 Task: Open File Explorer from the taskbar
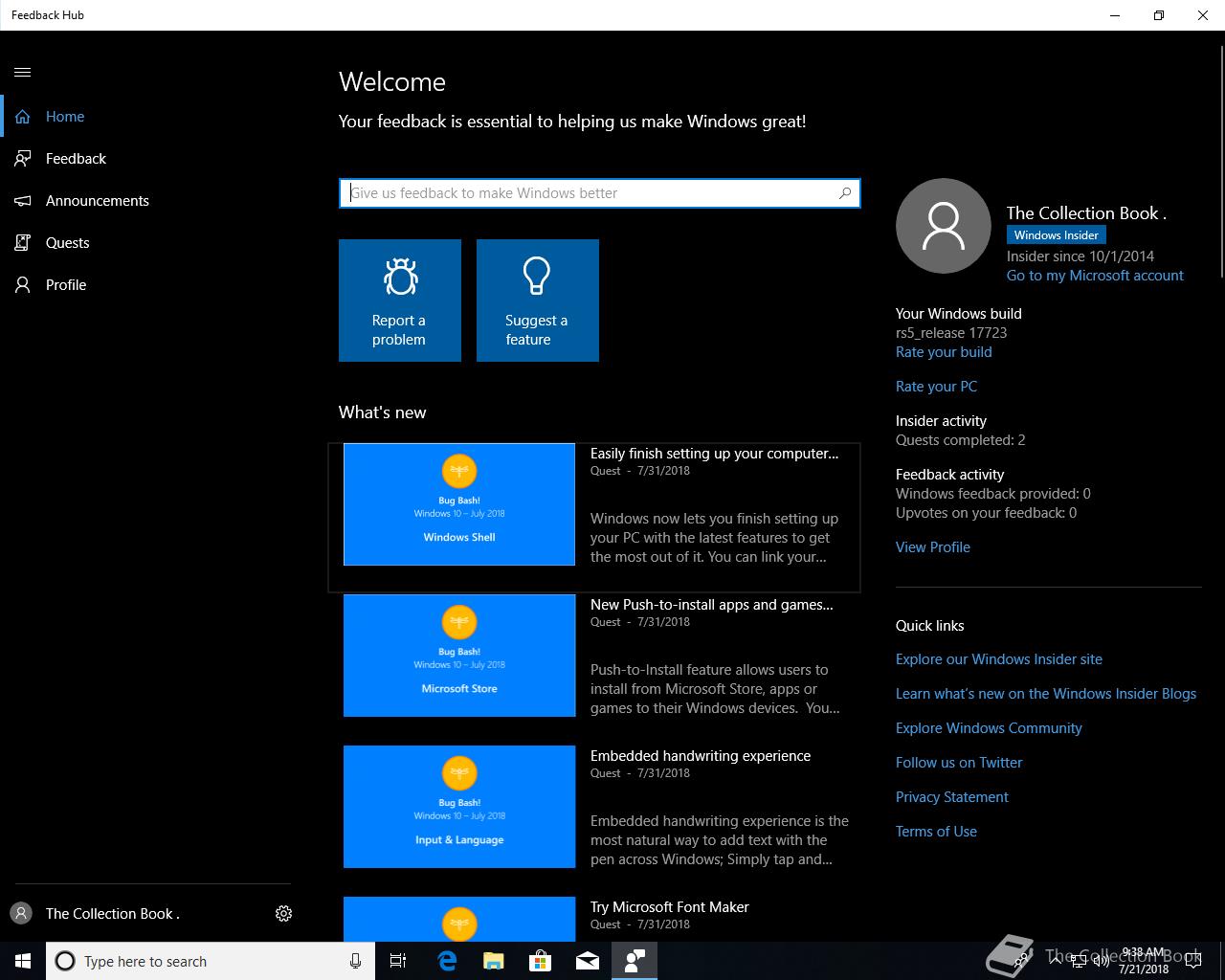493,961
